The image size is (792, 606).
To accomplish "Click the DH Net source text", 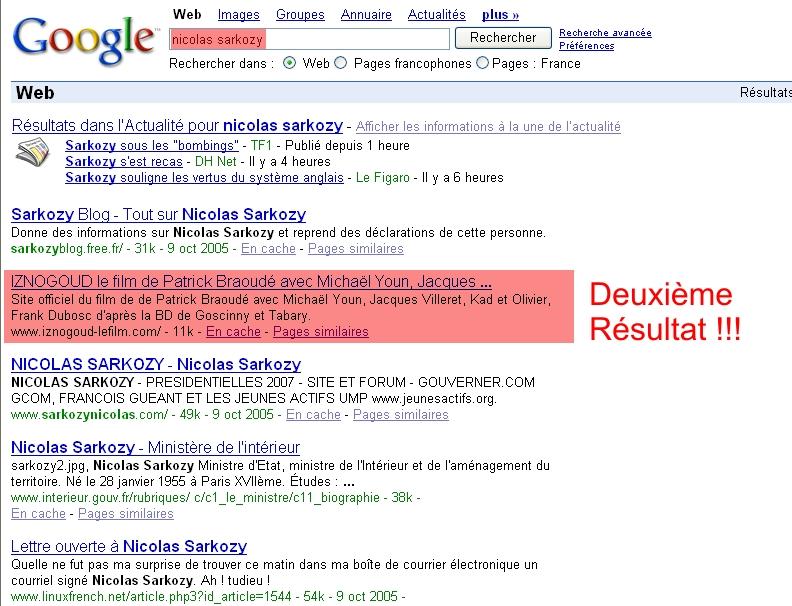I will click(x=216, y=162).
